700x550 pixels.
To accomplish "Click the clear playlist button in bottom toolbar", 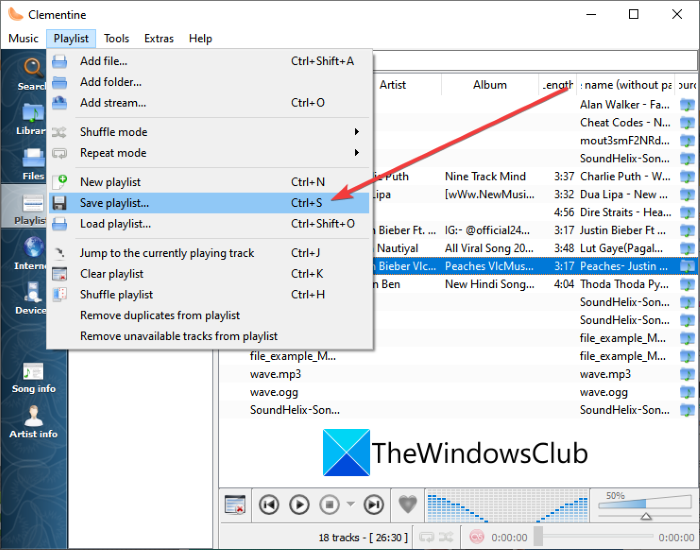I will (x=235, y=504).
